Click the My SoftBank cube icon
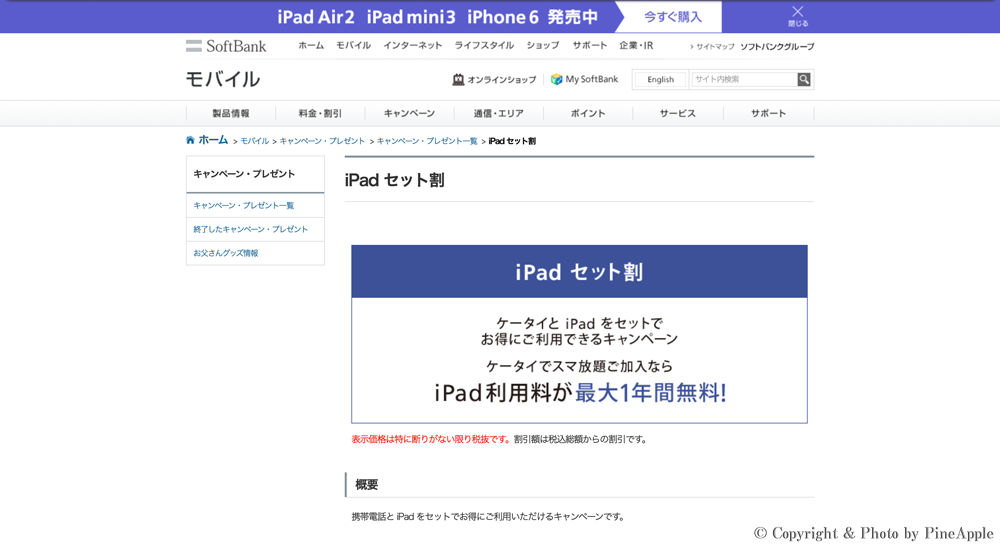 click(x=556, y=80)
